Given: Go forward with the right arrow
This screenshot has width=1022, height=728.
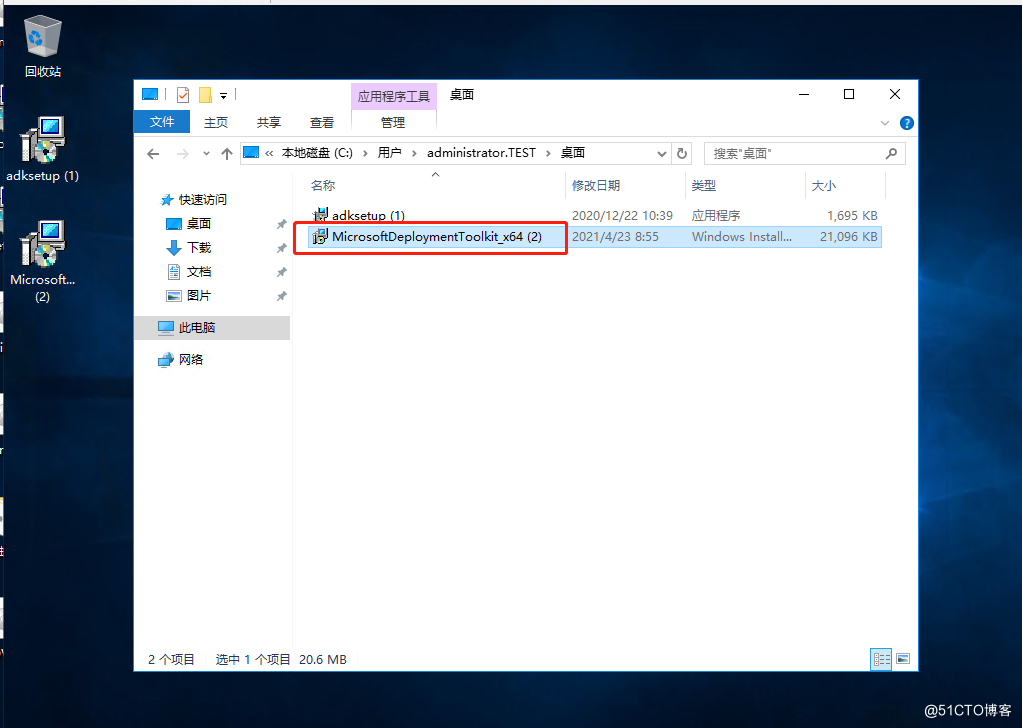Looking at the screenshot, I should point(183,154).
